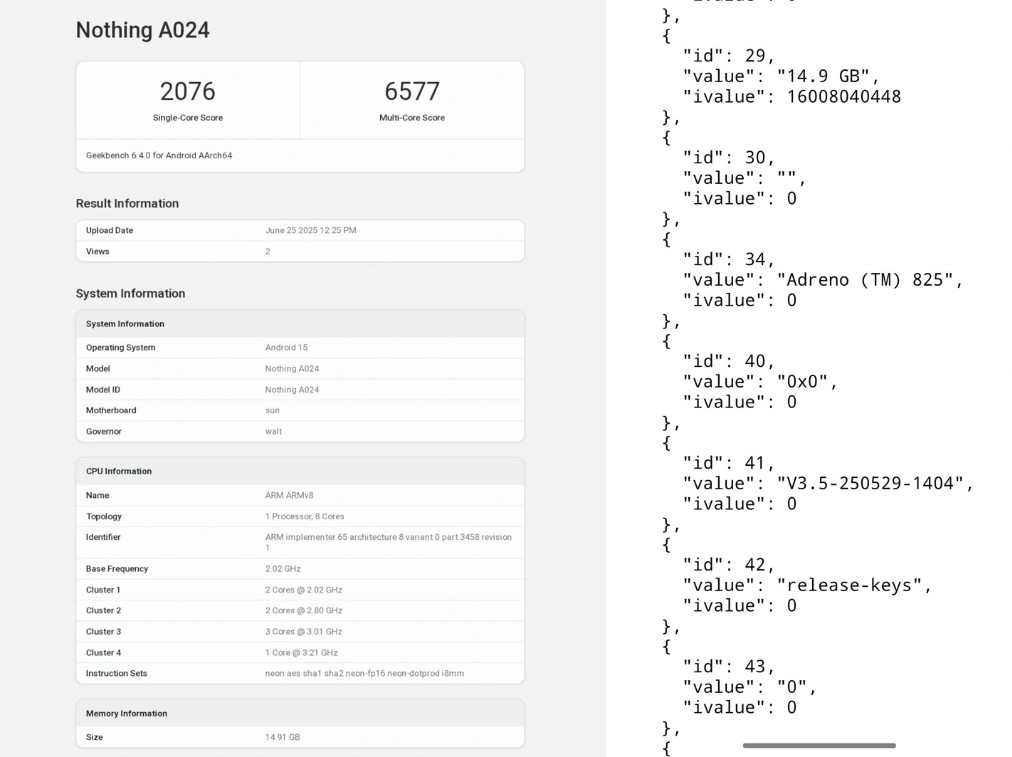Select JSON ivalue 16008040448

pos(844,97)
